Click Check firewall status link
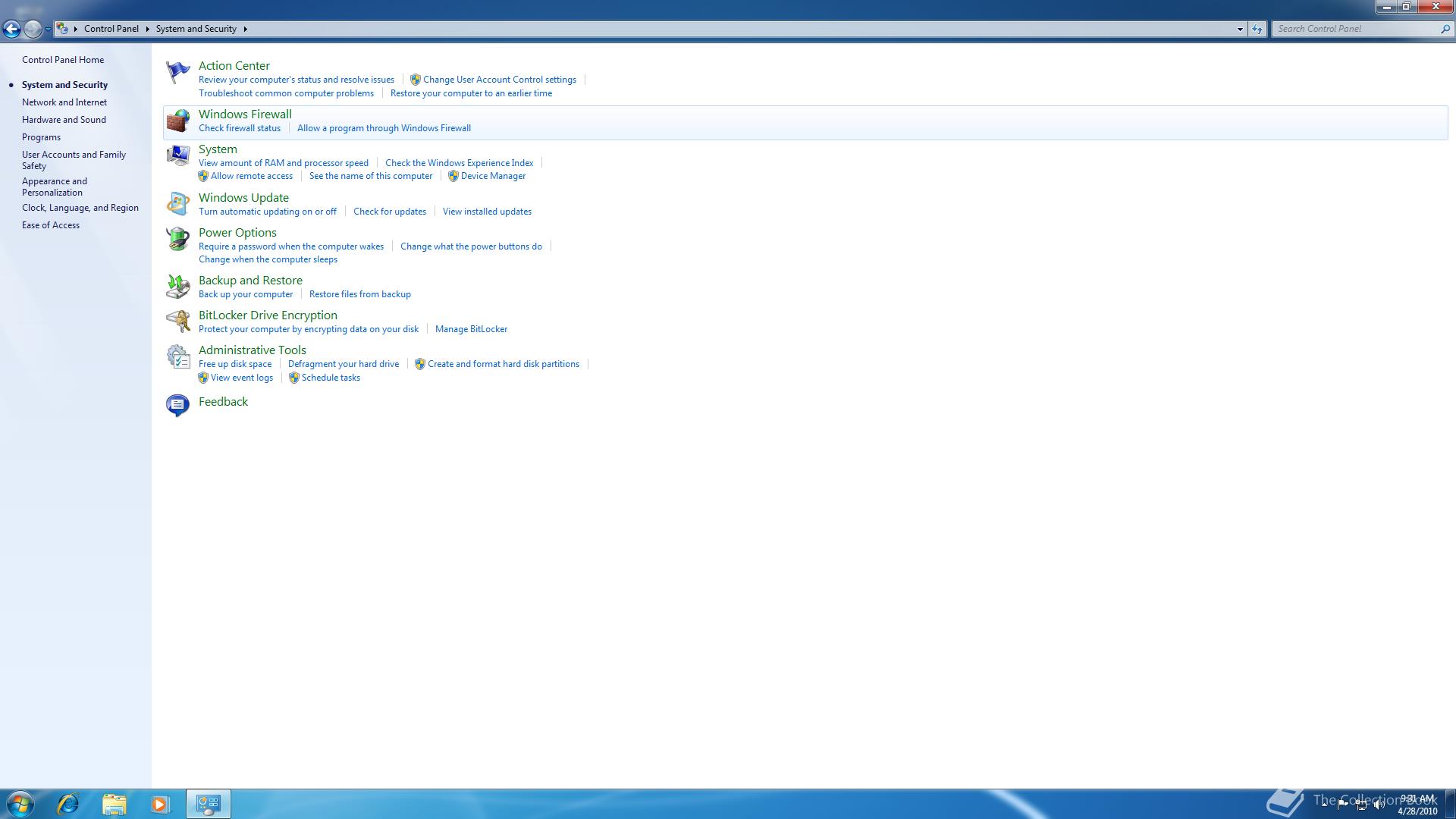Viewport: 1456px width, 819px height. click(240, 128)
